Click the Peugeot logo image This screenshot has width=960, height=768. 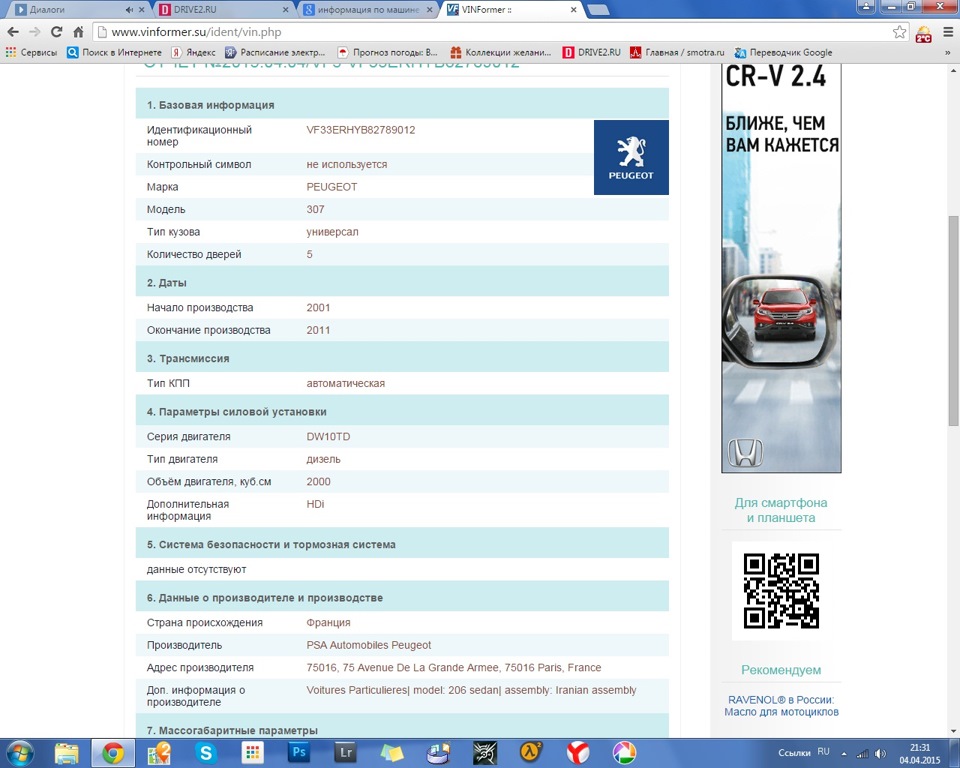point(631,157)
